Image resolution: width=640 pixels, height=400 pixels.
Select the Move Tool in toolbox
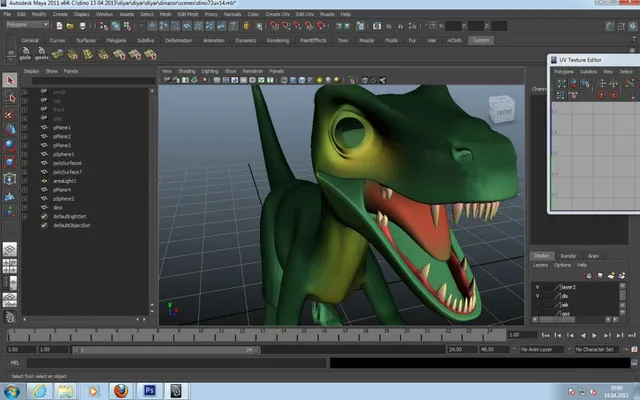tap(10, 129)
